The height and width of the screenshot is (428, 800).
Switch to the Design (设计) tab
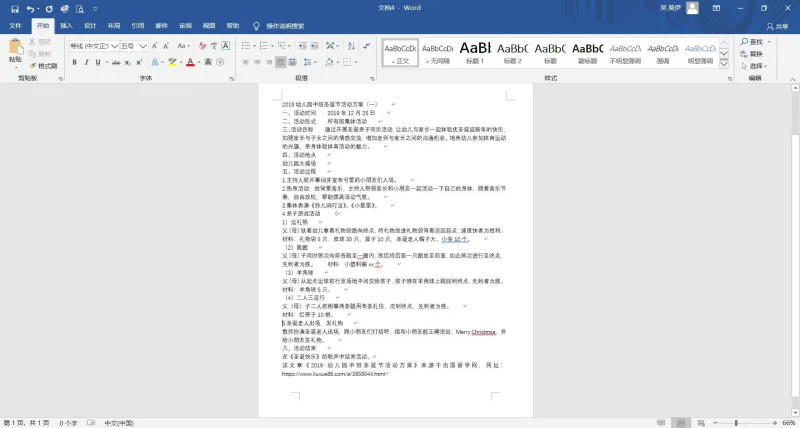click(90, 26)
